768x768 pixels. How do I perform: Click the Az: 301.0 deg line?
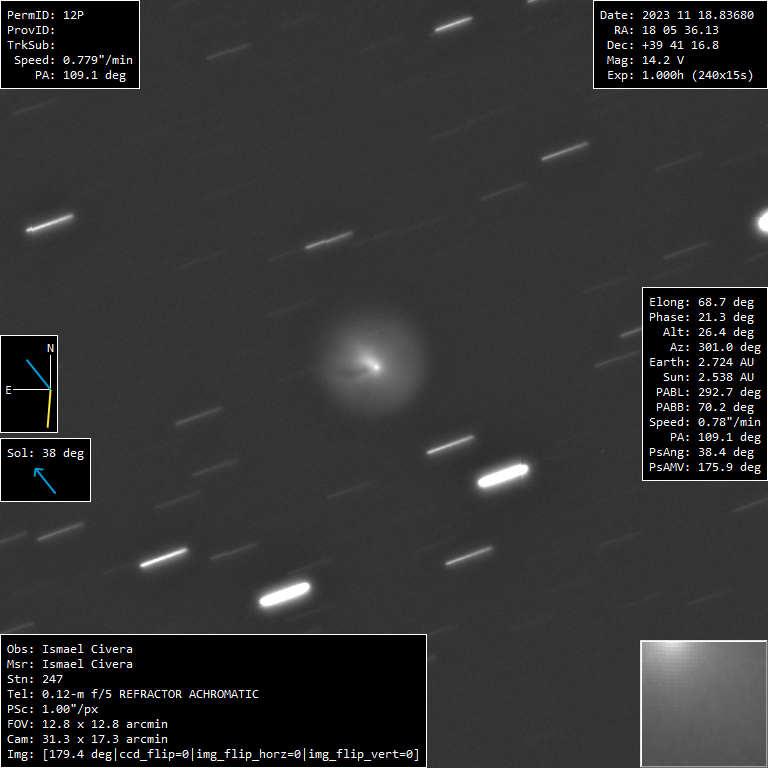tap(715, 347)
